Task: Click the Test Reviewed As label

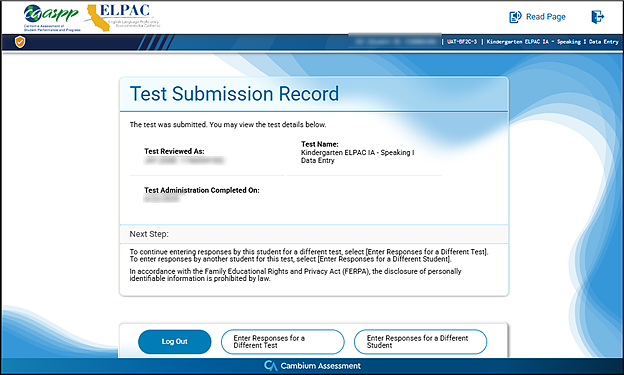Action: point(174,151)
